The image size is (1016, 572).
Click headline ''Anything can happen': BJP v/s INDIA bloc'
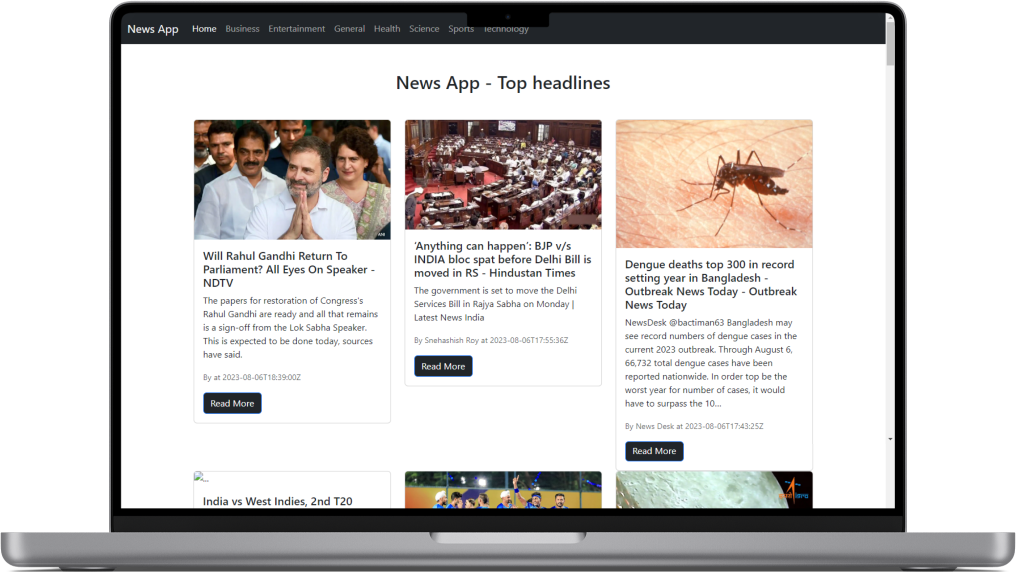[503, 259]
